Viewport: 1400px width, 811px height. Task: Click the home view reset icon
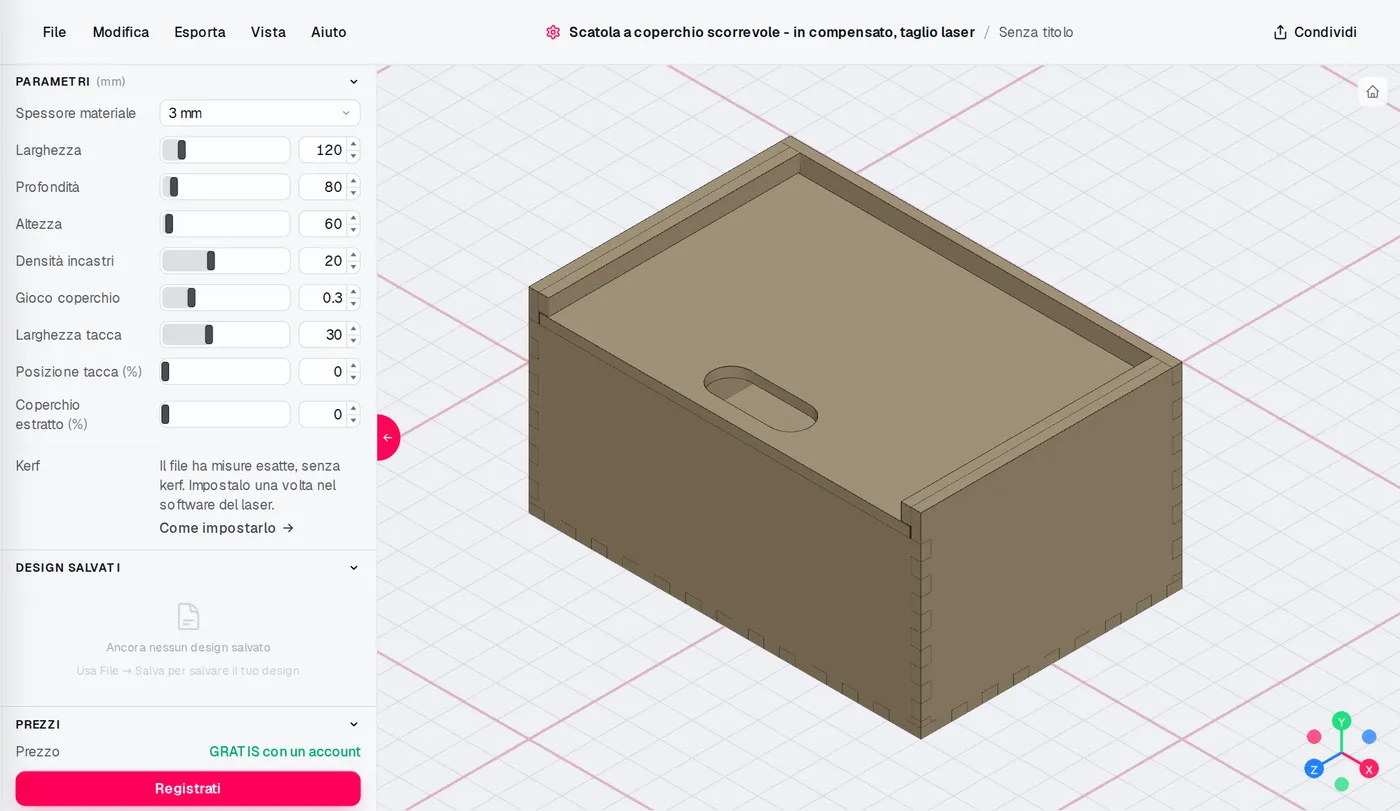tap(1373, 92)
